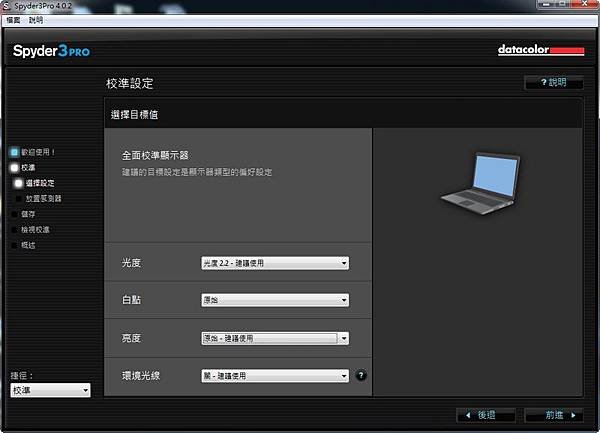Open the 捷徑 shortcut dropdown

coord(50,390)
